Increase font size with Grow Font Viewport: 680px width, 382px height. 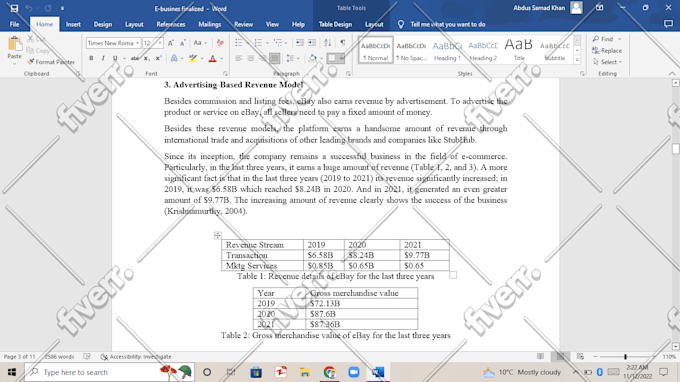point(171,43)
